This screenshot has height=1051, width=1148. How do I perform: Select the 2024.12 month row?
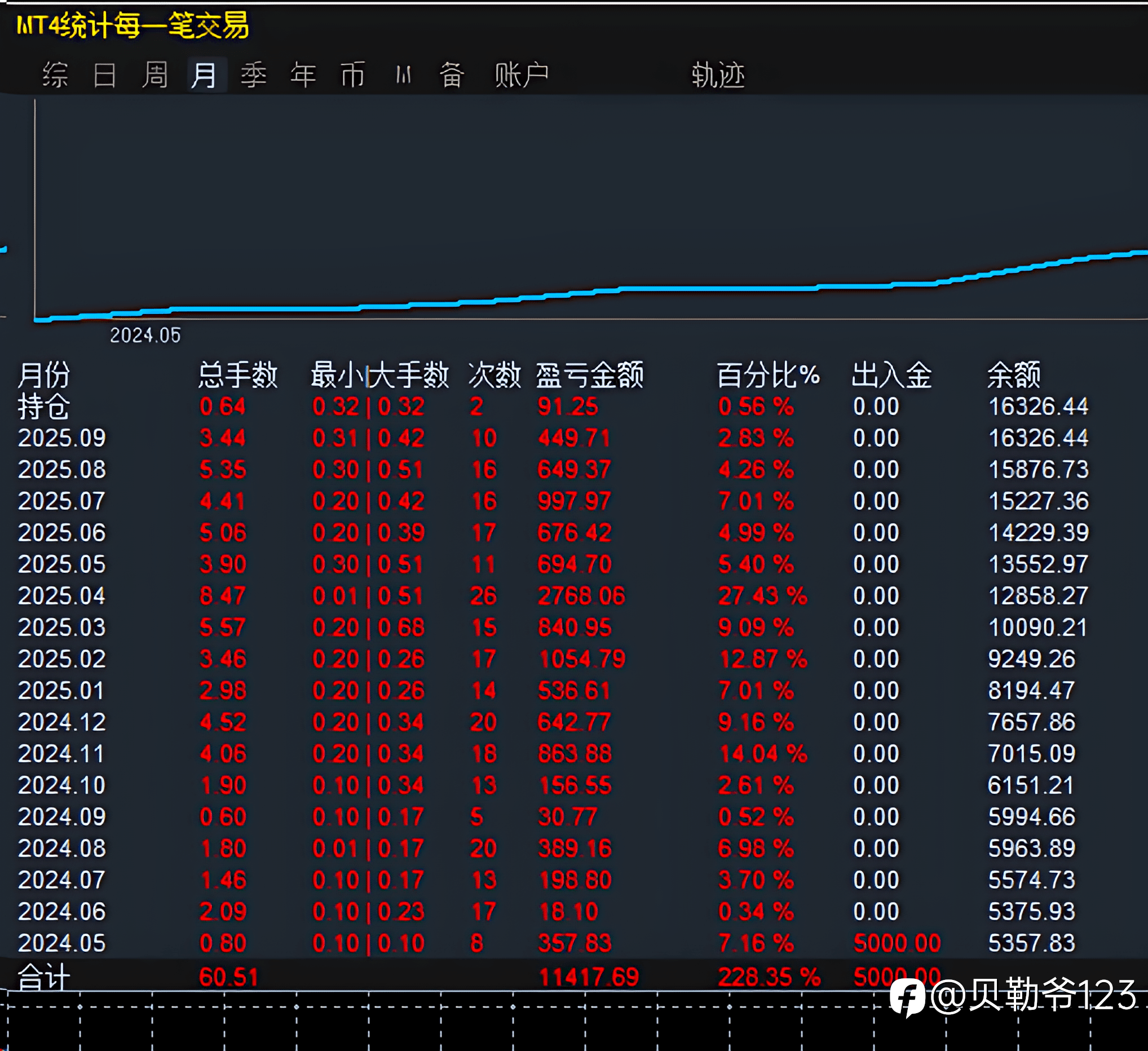[553, 722]
